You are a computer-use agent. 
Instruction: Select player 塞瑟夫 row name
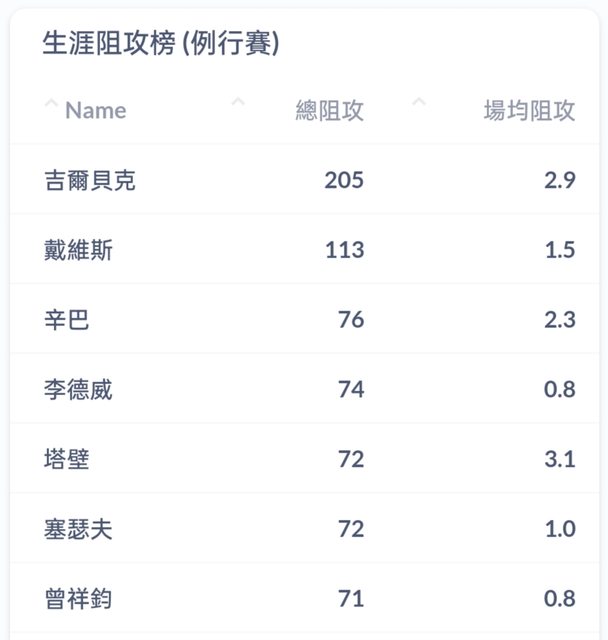[79, 529]
